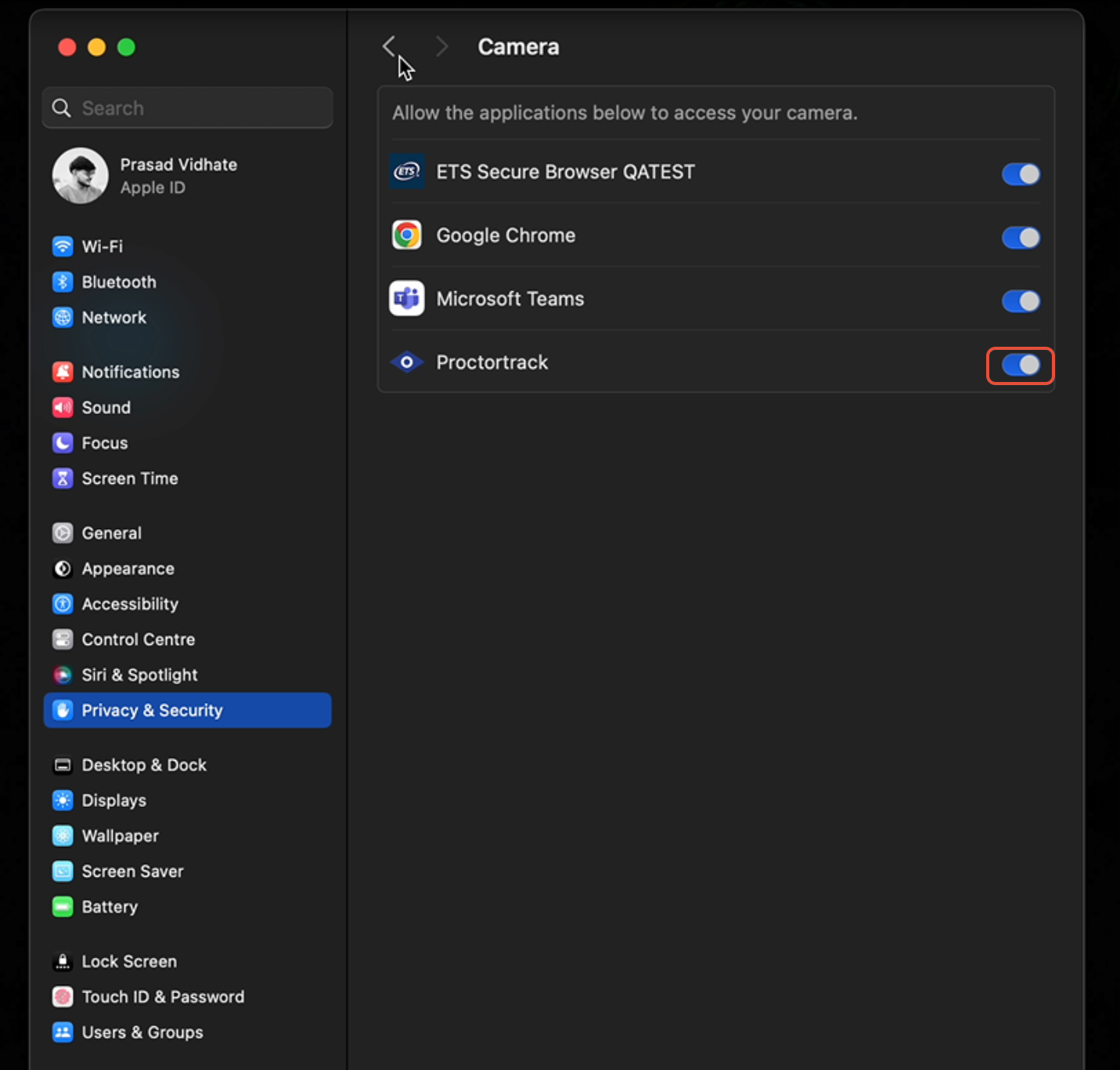Click the Microsoft Teams app icon
This screenshot has width=1120, height=1070.
(x=407, y=298)
